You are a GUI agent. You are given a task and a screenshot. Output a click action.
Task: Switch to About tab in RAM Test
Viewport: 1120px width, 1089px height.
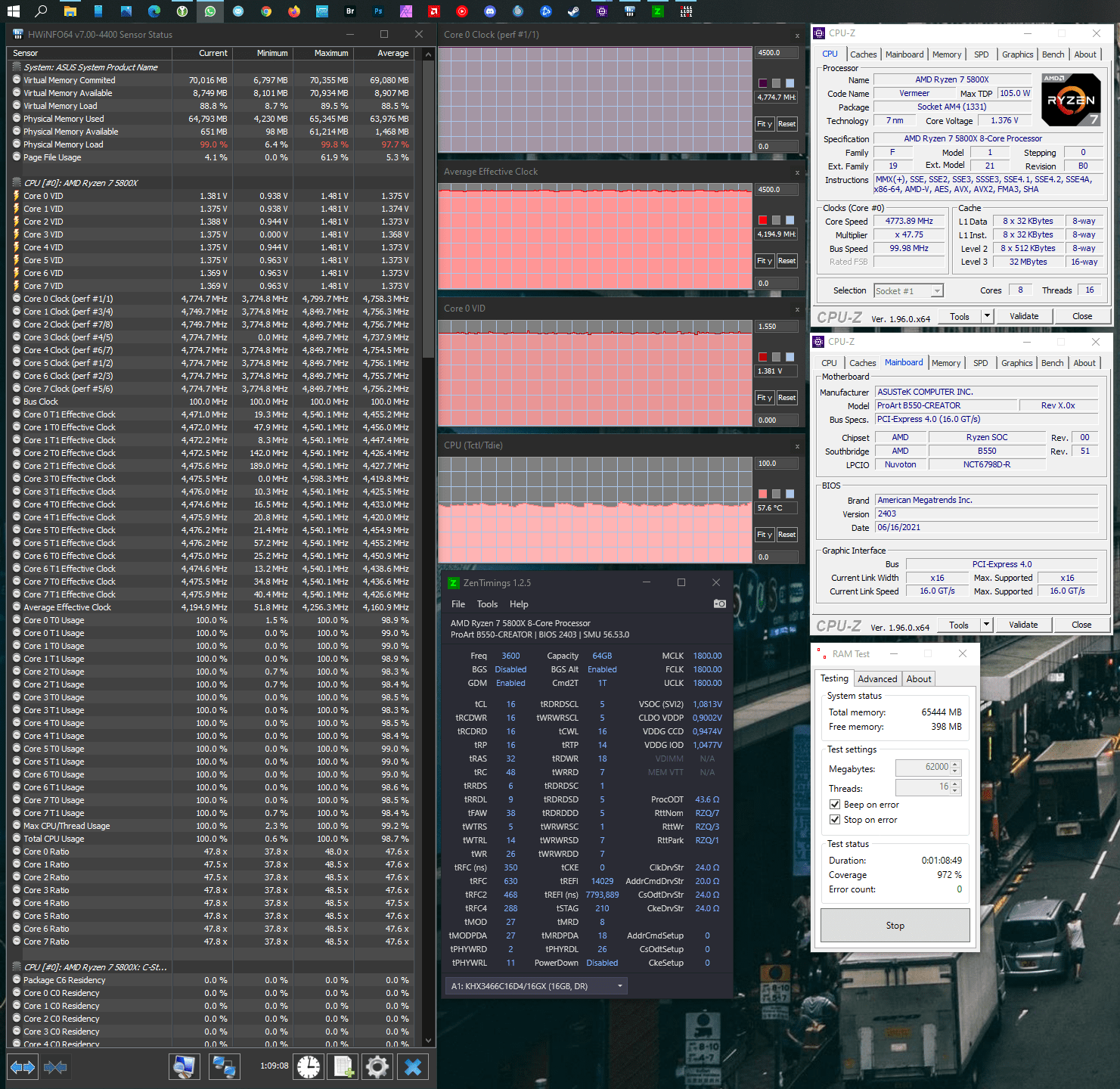coord(919,679)
